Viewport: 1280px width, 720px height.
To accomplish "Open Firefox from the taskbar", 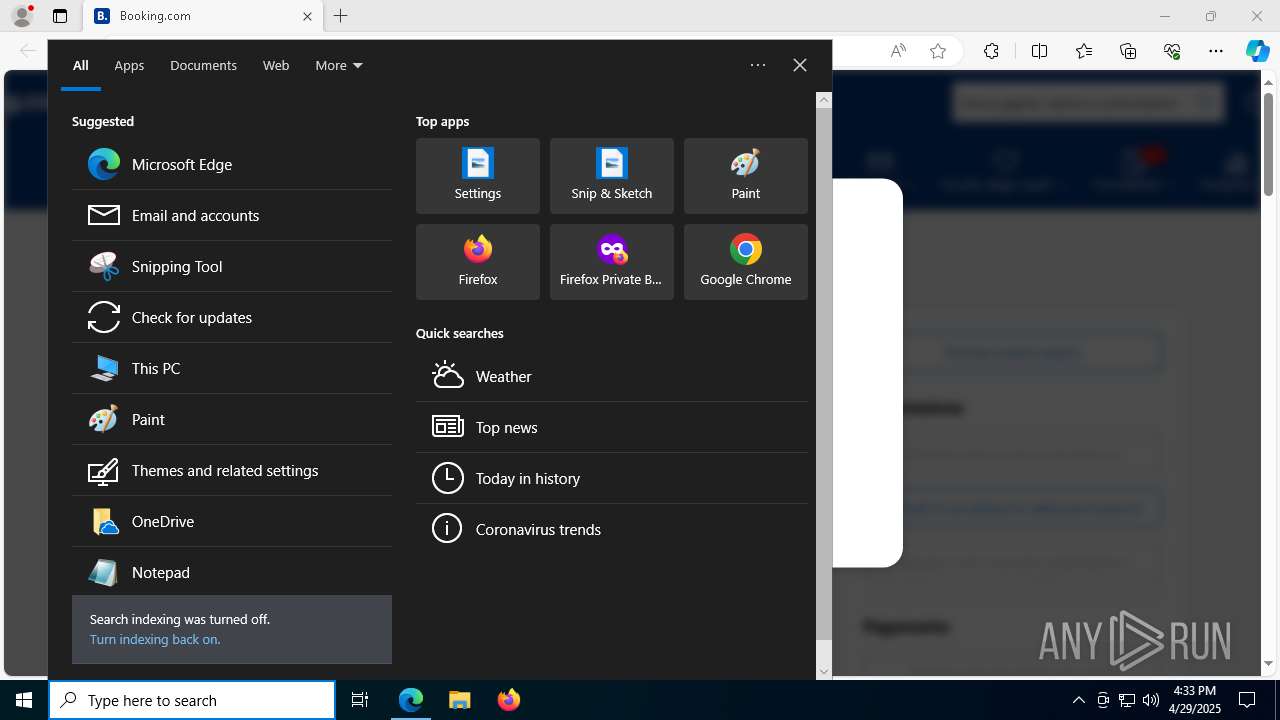I will [x=509, y=700].
